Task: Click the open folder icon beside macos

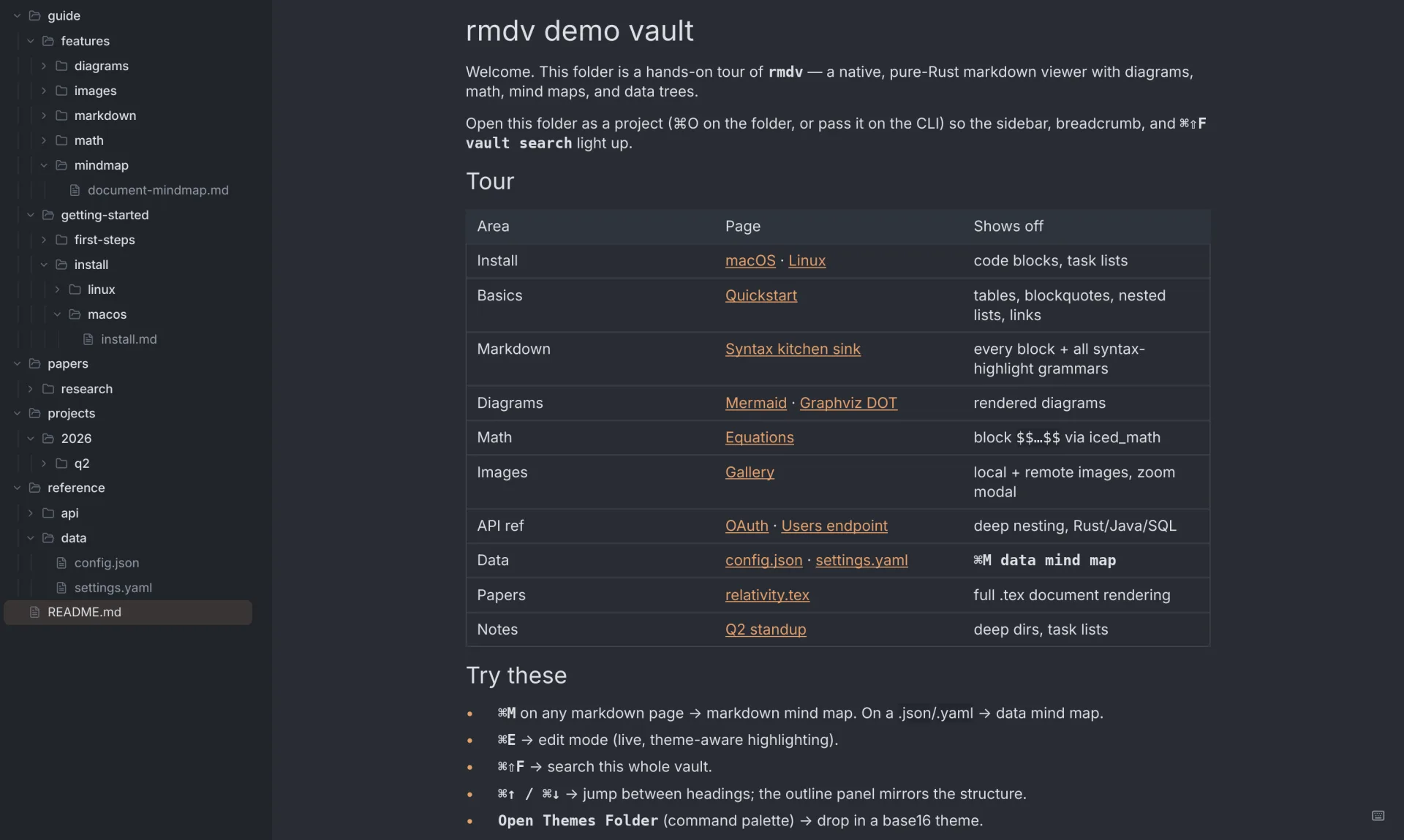Action: coord(75,314)
